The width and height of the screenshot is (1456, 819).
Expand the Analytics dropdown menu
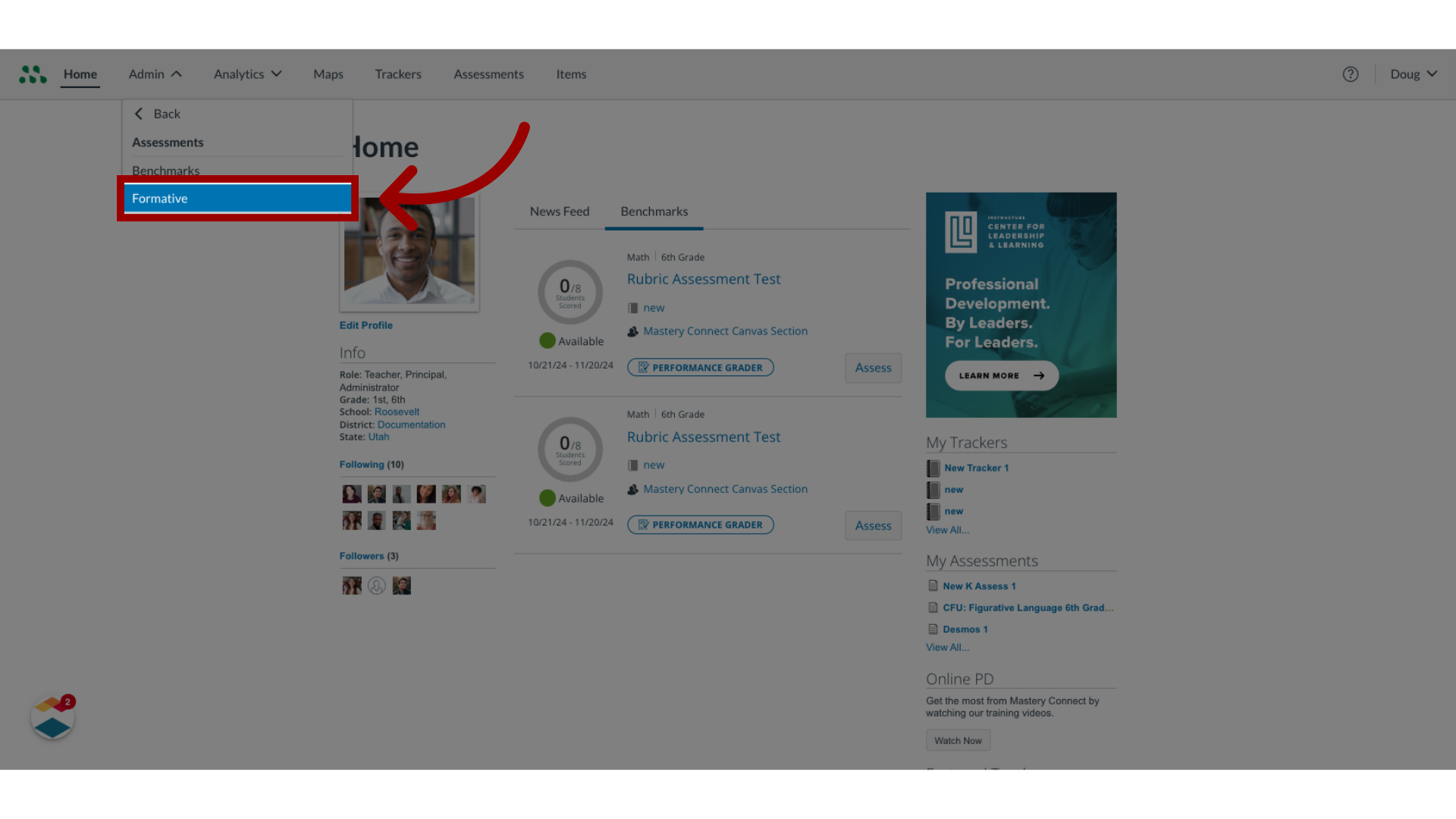point(247,74)
